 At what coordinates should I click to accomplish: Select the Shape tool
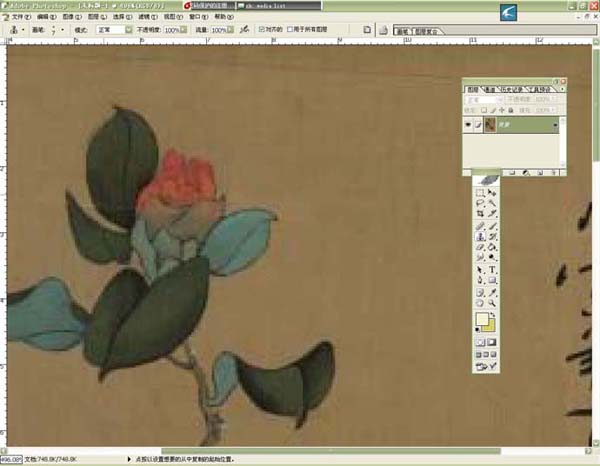[492, 280]
